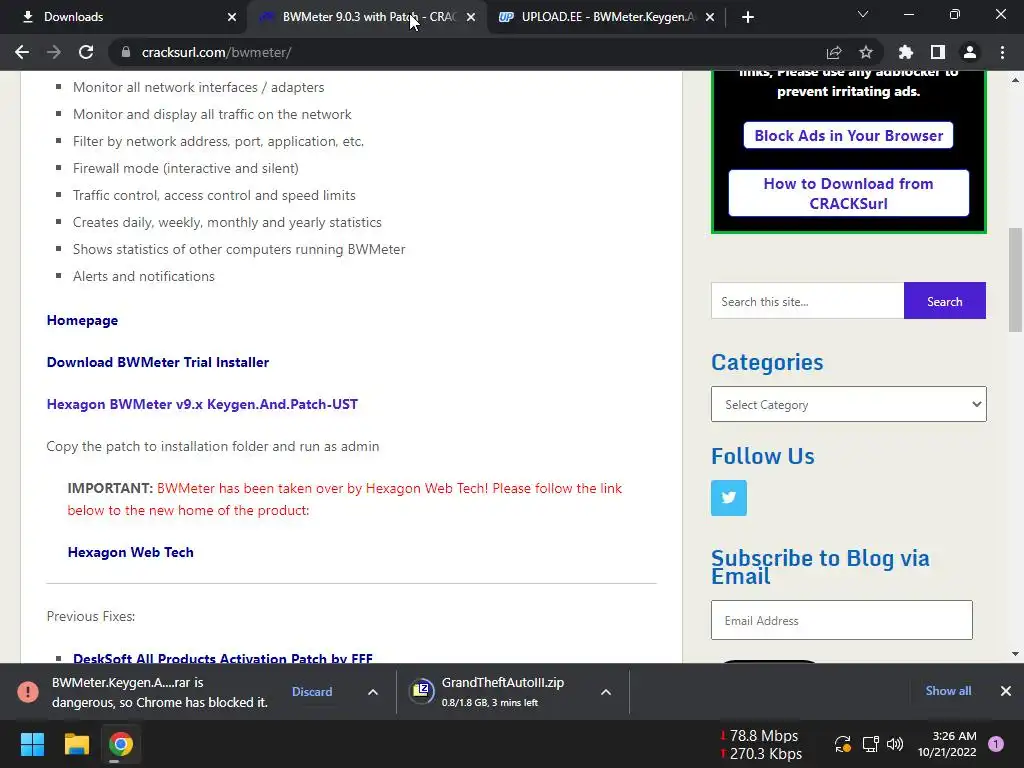Reload the cracksurl page
This screenshot has height=768, width=1024.
(86, 52)
